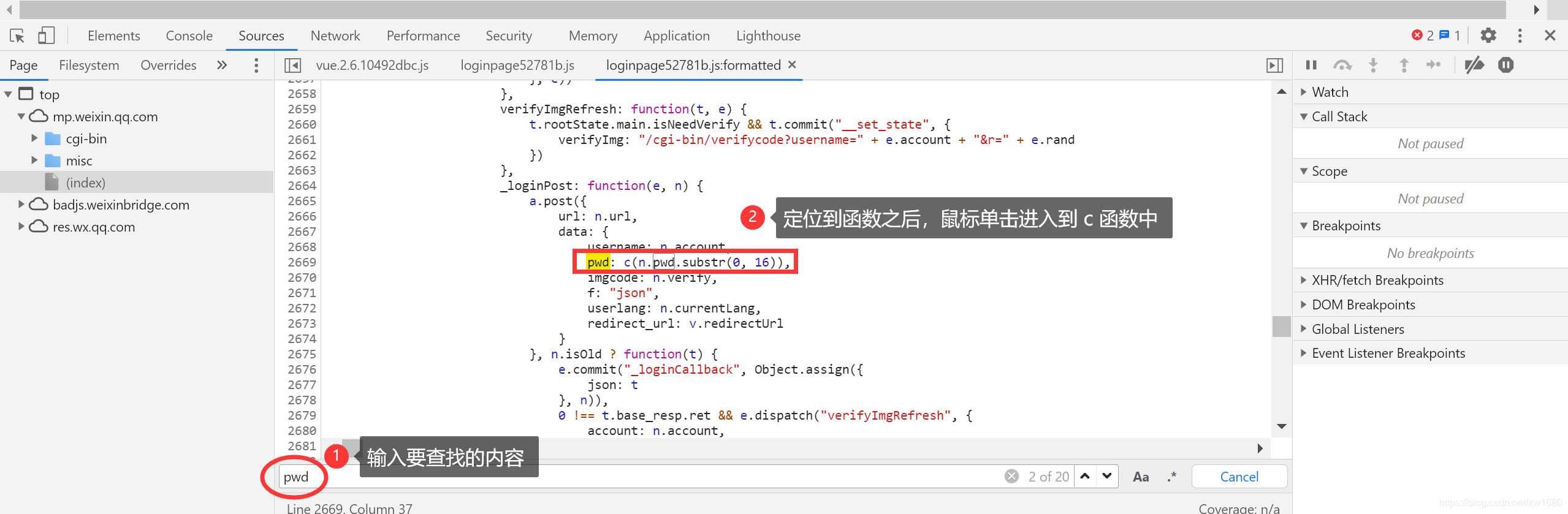Screen dimensions: 1568x514
Task: Click the blue message count badge
Action: click(x=1450, y=36)
